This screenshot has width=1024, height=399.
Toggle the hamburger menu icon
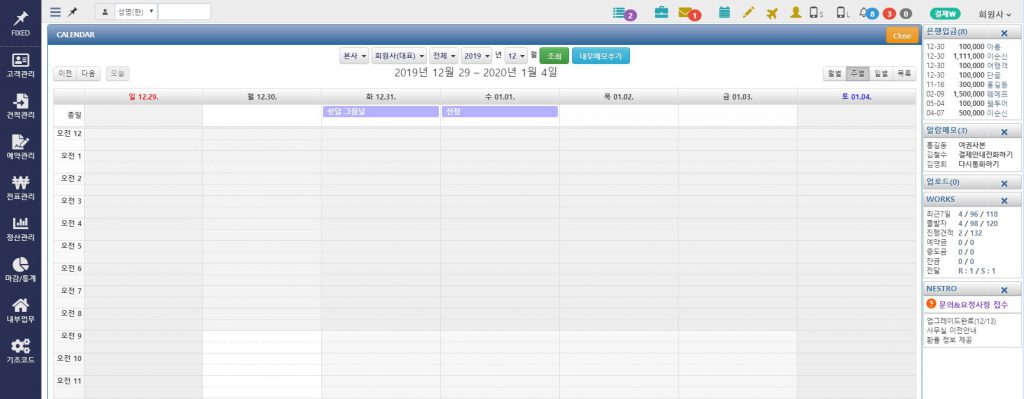(56, 12)
